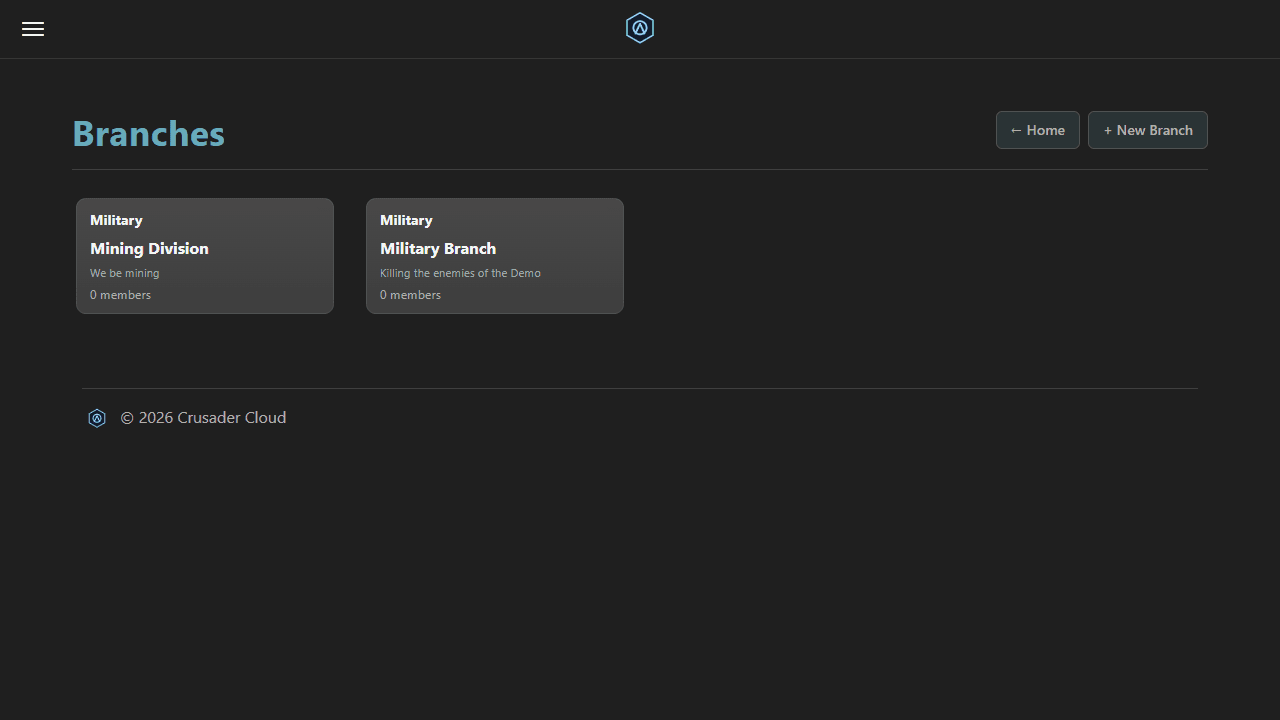This screenshot has height=720, width=1280.
Task: Select the "Military Branch" title text
Action: tap(438, 249)
